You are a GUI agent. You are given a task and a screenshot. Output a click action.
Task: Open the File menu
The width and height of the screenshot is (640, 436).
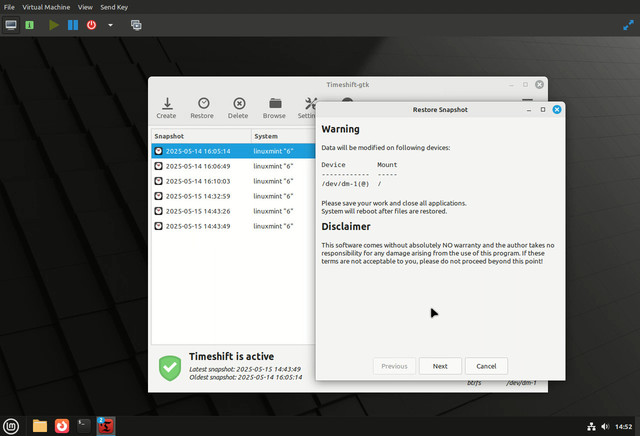click(9, 7)
